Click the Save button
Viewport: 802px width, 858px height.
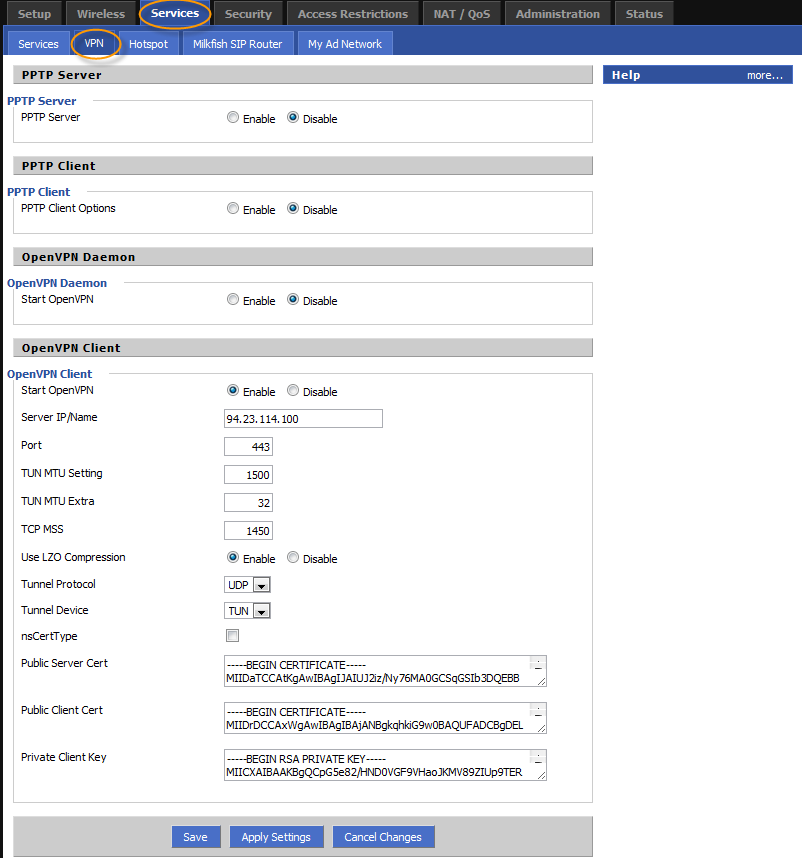(x=196, y=837)
